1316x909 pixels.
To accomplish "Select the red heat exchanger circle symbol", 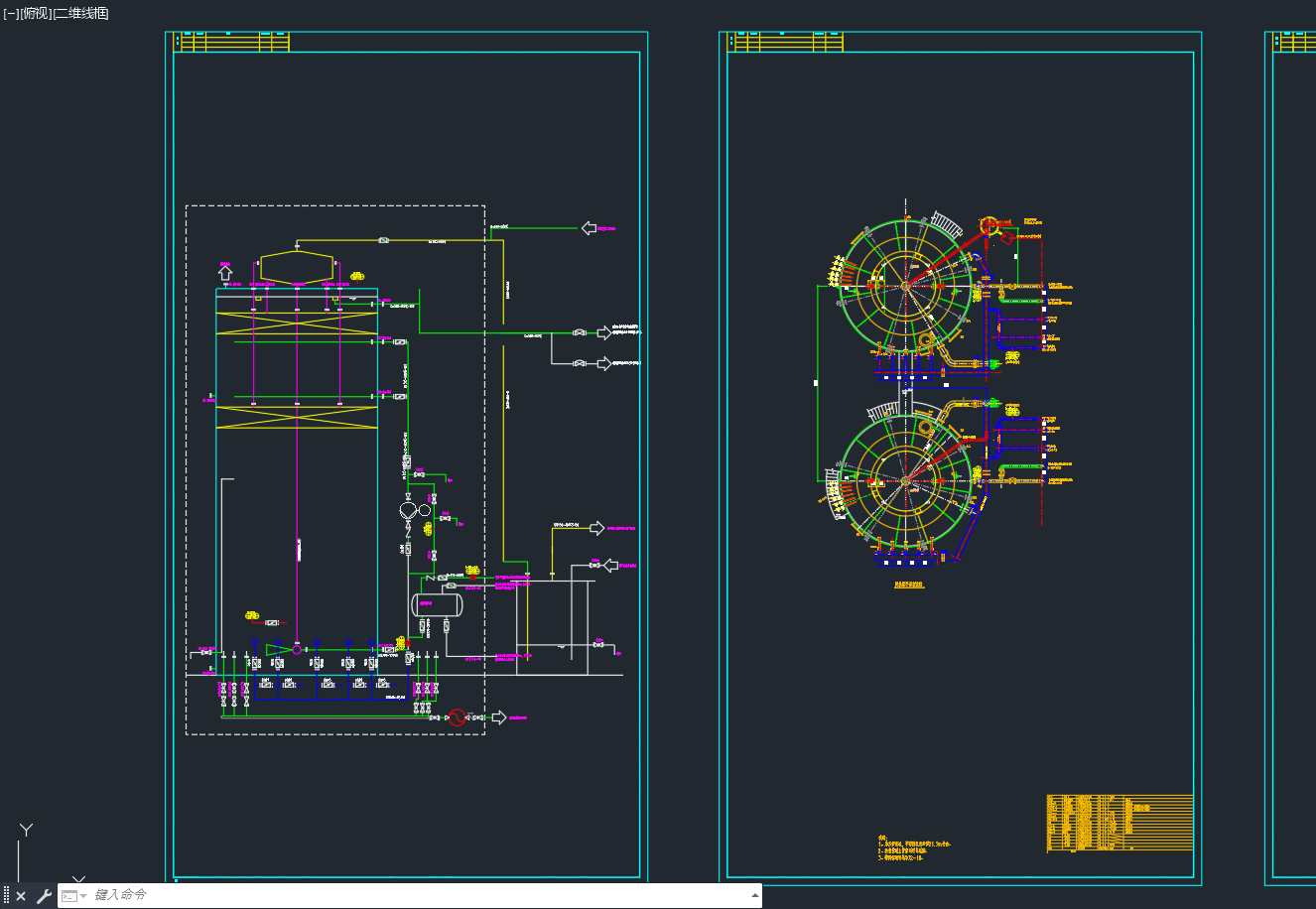I will pos(457,716).
